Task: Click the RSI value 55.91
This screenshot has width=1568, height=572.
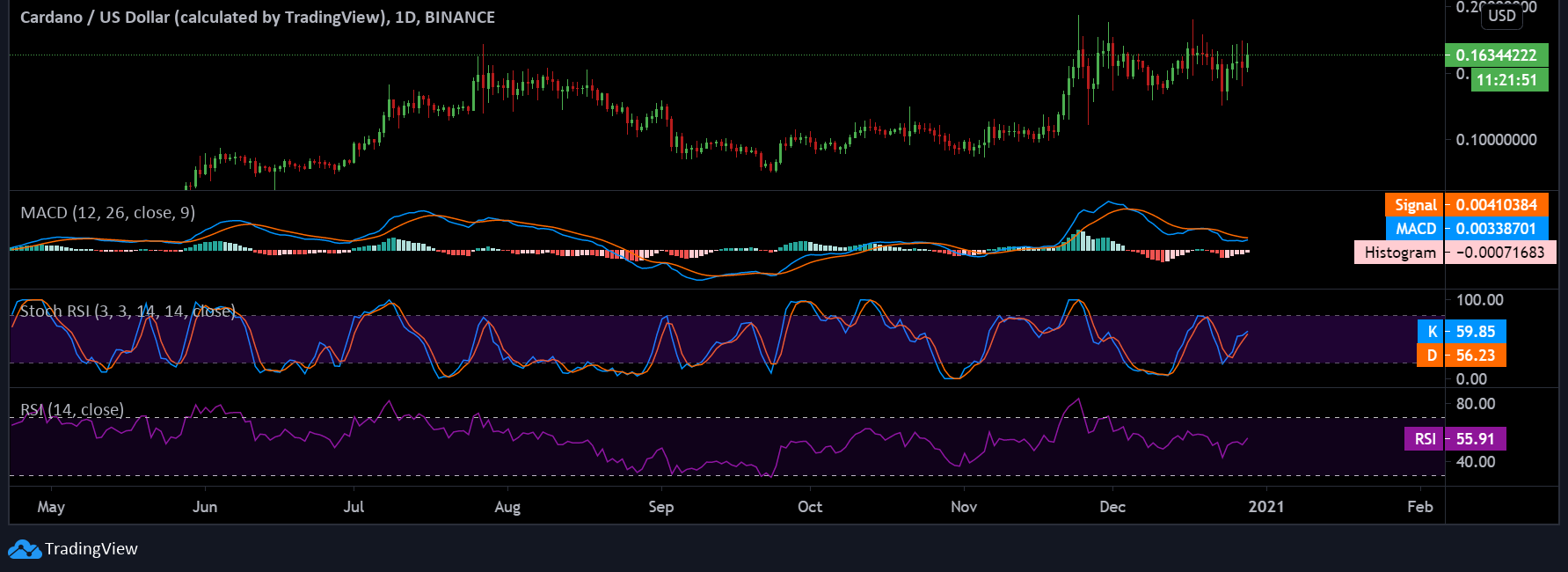Action: [1477, 439]
